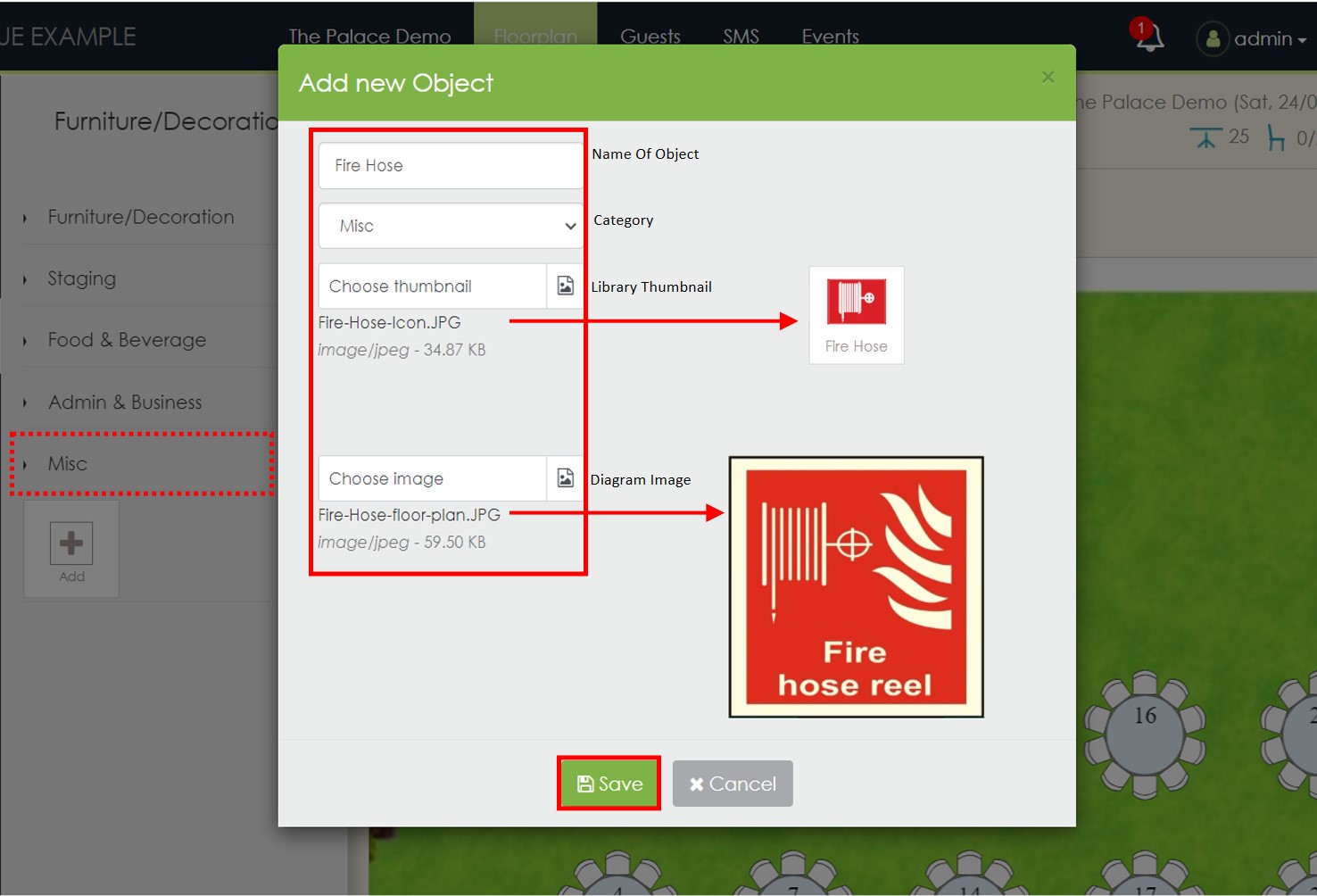Click Fire-Hose-floor-plan.JPG file name
Screen dimensions: 1317x896
(409, 515)
